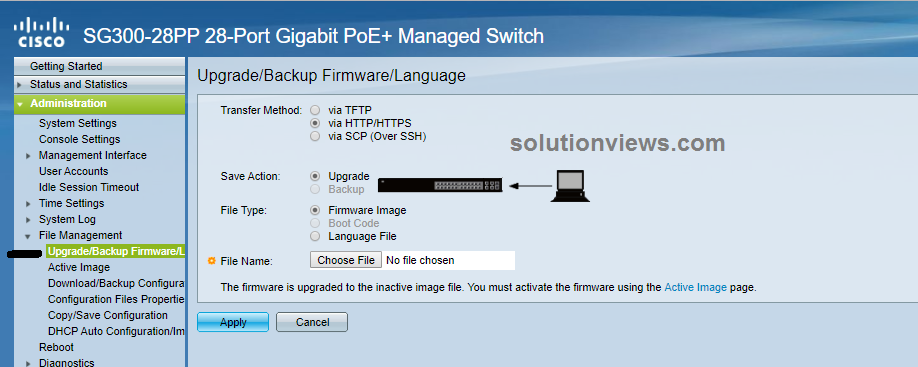
Task: Click the Cisco logo
Action: point(41,32)
